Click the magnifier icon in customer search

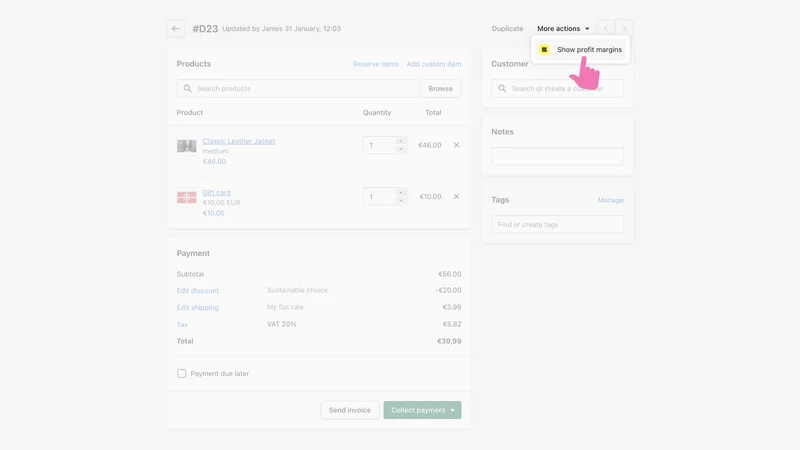pos(502,88)
